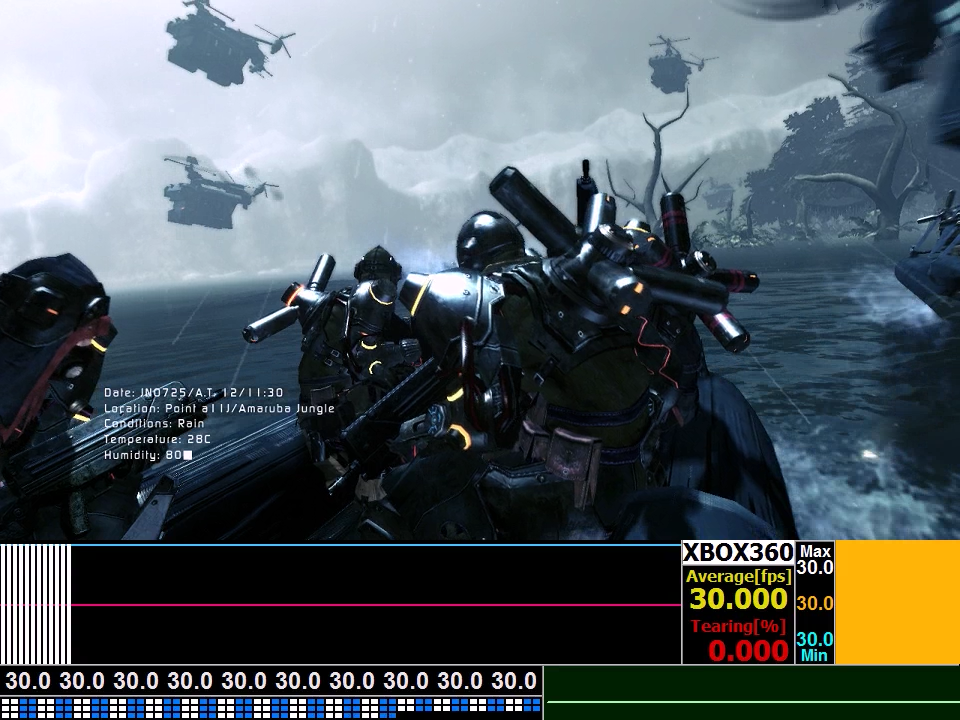This screenshot has width=960, height=720.
Task: Select the 'Conditions: Rain' line
Action: tap(154, 424)
